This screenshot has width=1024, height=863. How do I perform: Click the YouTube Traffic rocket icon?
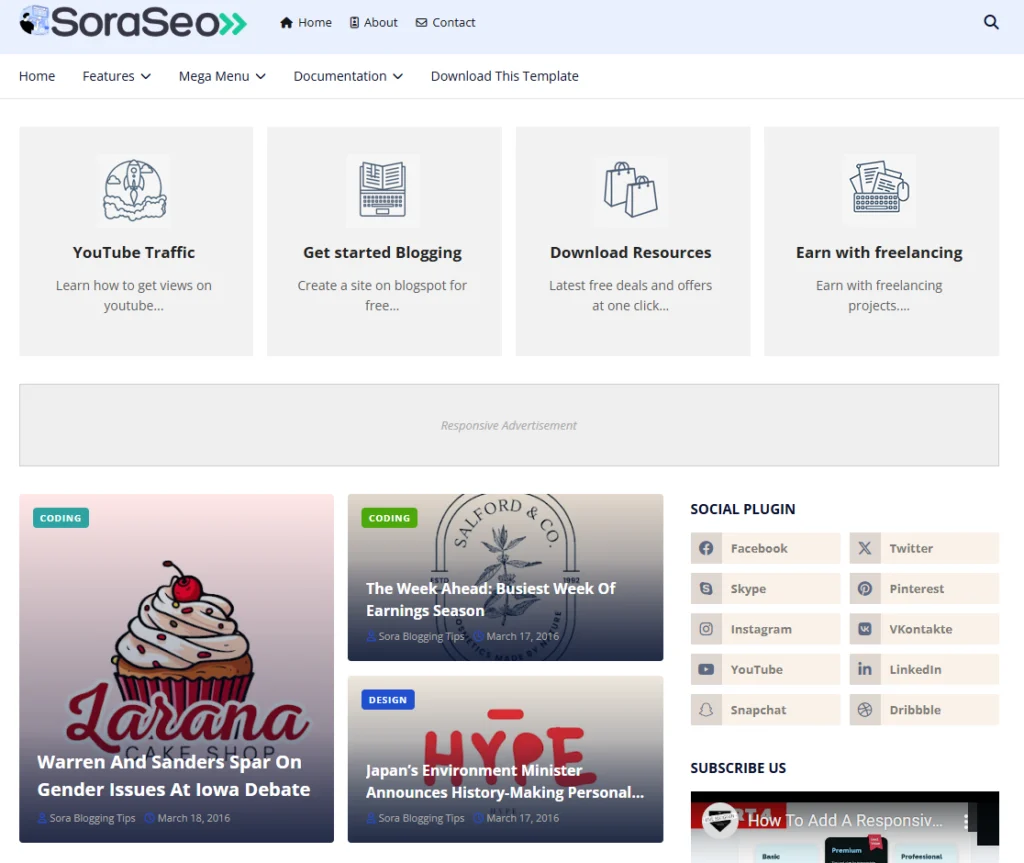coord(134,190)
